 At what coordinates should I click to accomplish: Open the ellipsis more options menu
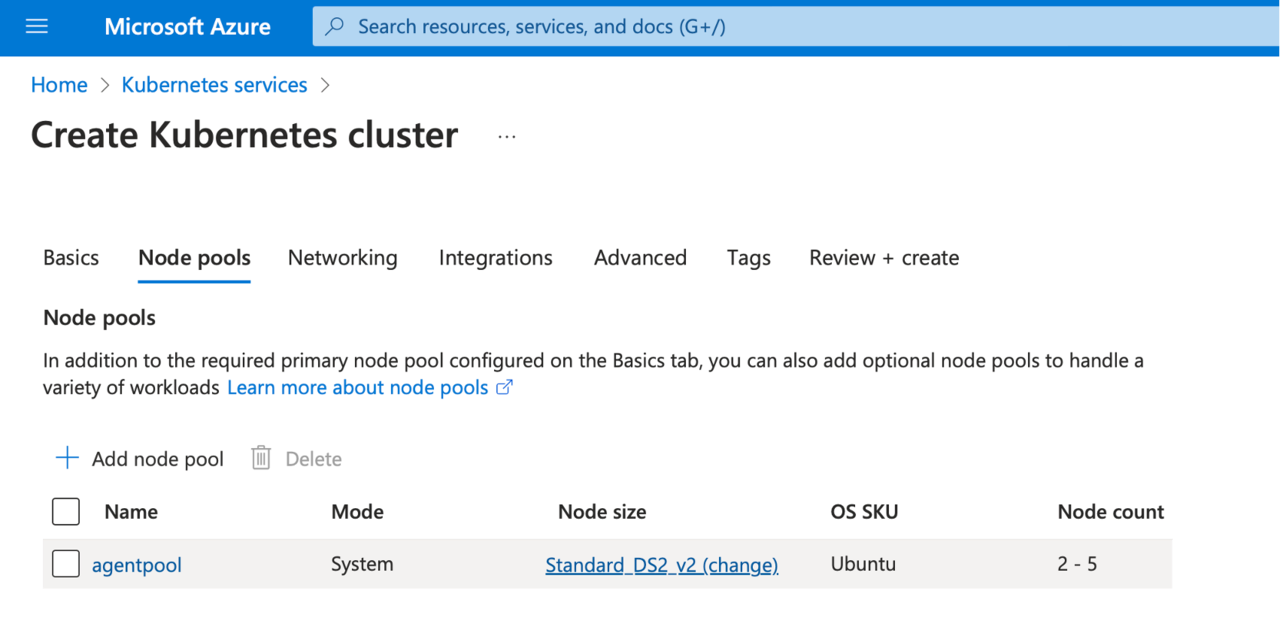click(x=507, y=136)
